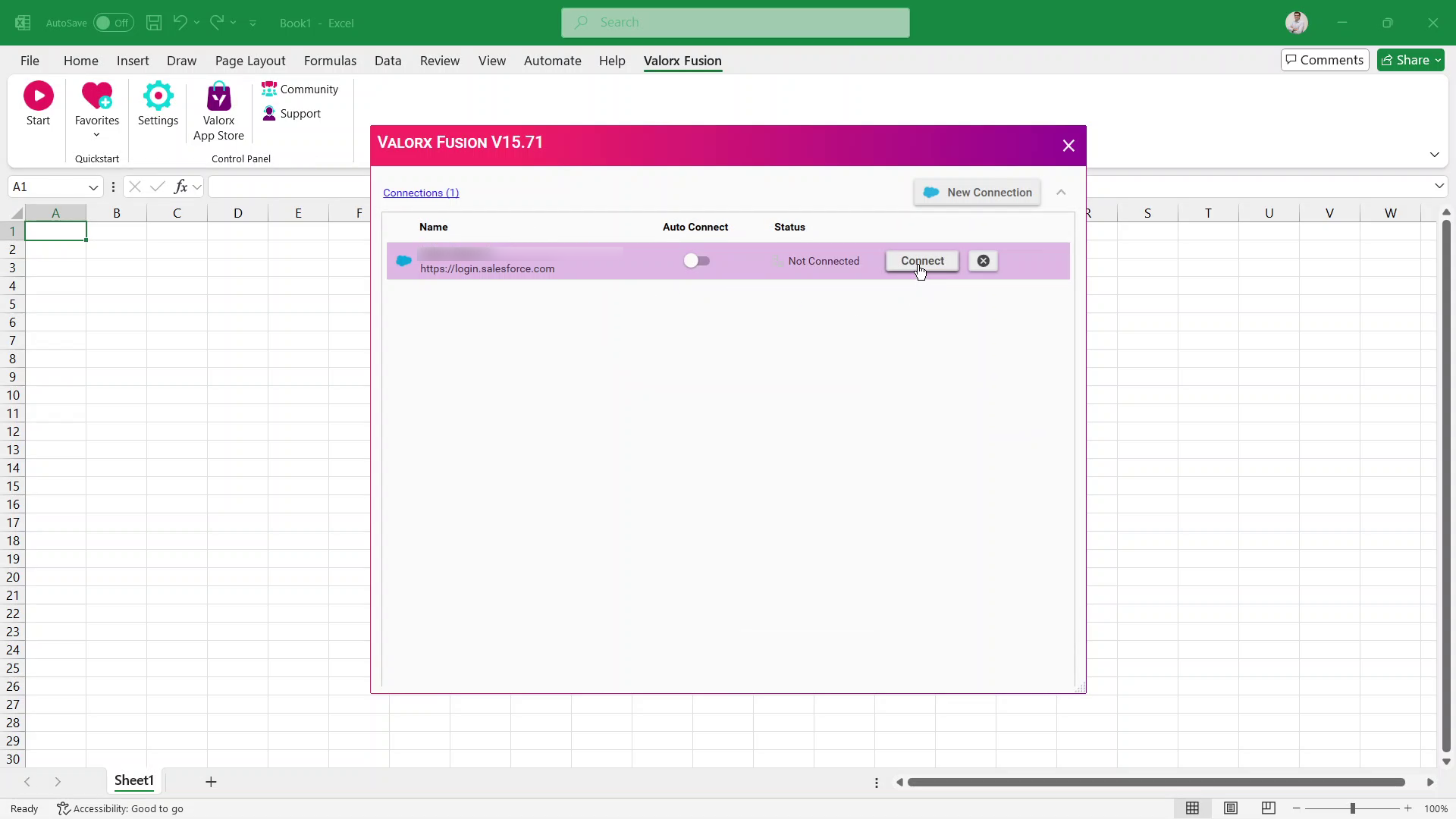Click the Undo arrow icon

click(x=180, y=23)
